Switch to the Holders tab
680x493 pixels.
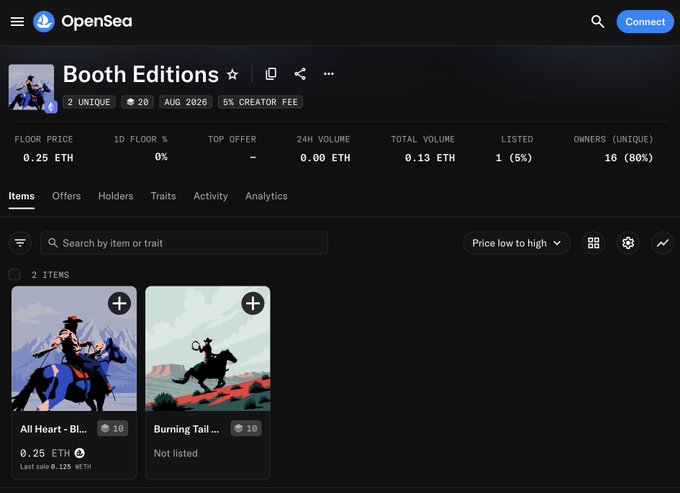[116, 196]
